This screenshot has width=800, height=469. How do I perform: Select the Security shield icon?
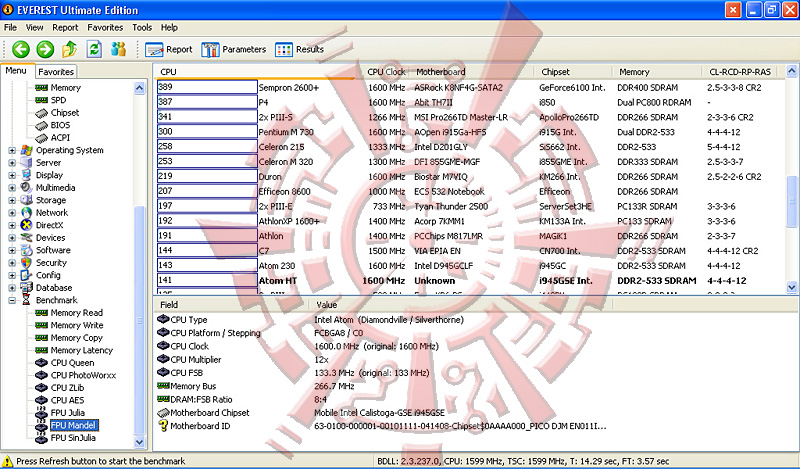click(x=27, y=263)
